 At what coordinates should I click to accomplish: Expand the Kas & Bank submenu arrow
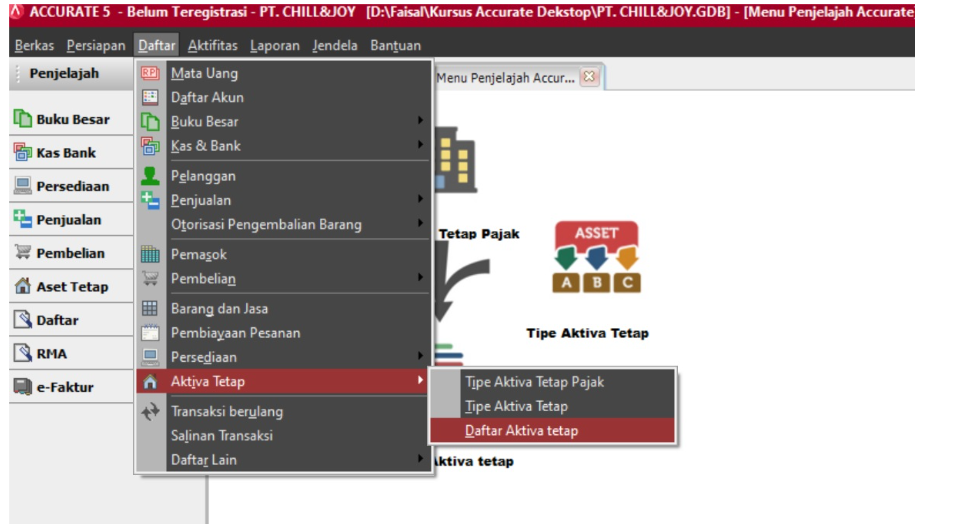(x=420, y=146)
